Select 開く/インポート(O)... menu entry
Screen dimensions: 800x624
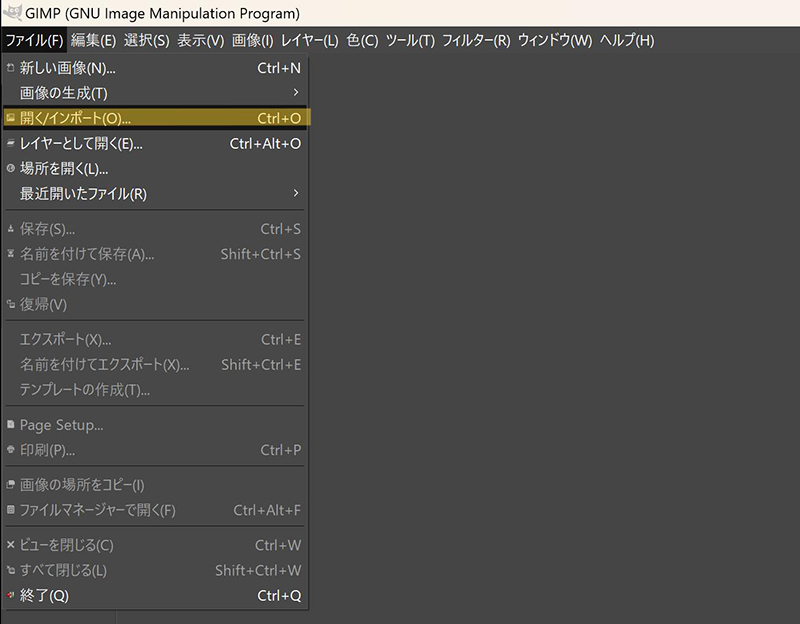click(75, 118)
